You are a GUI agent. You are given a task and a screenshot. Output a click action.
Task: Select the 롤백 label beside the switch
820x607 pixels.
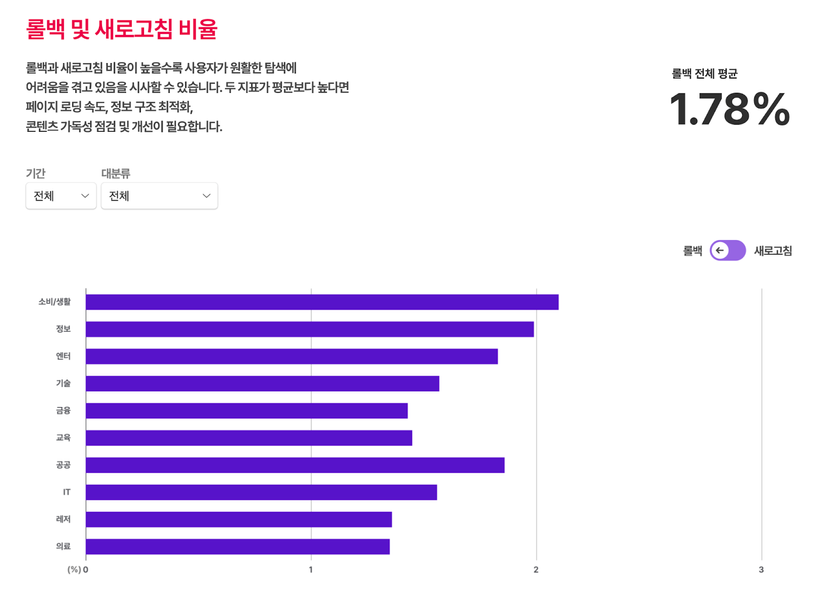pos(692,251)
